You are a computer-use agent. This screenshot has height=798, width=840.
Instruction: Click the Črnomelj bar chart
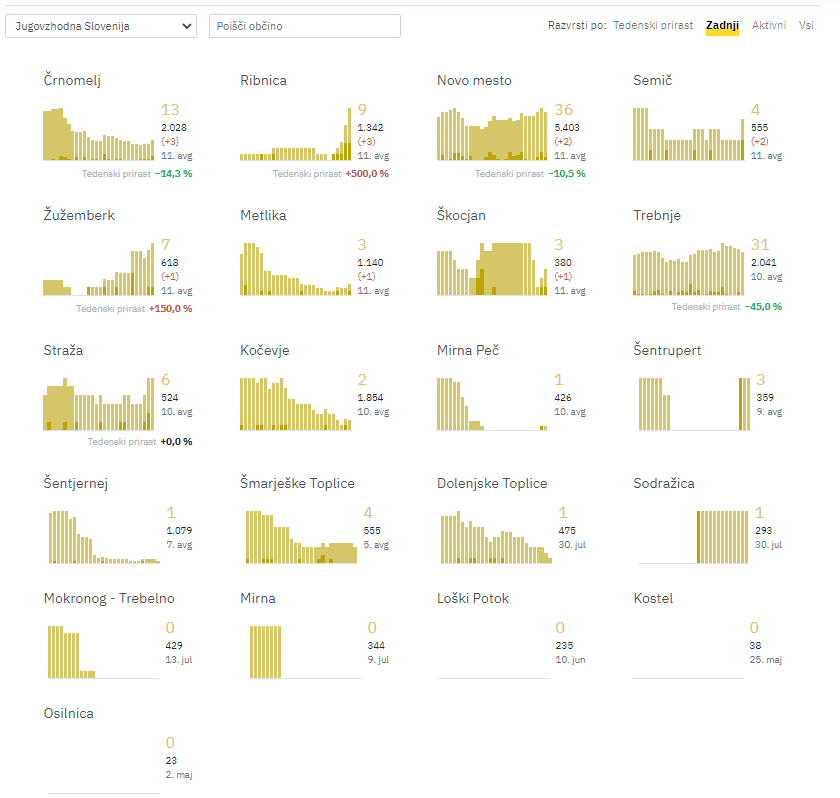coord(99,134)
